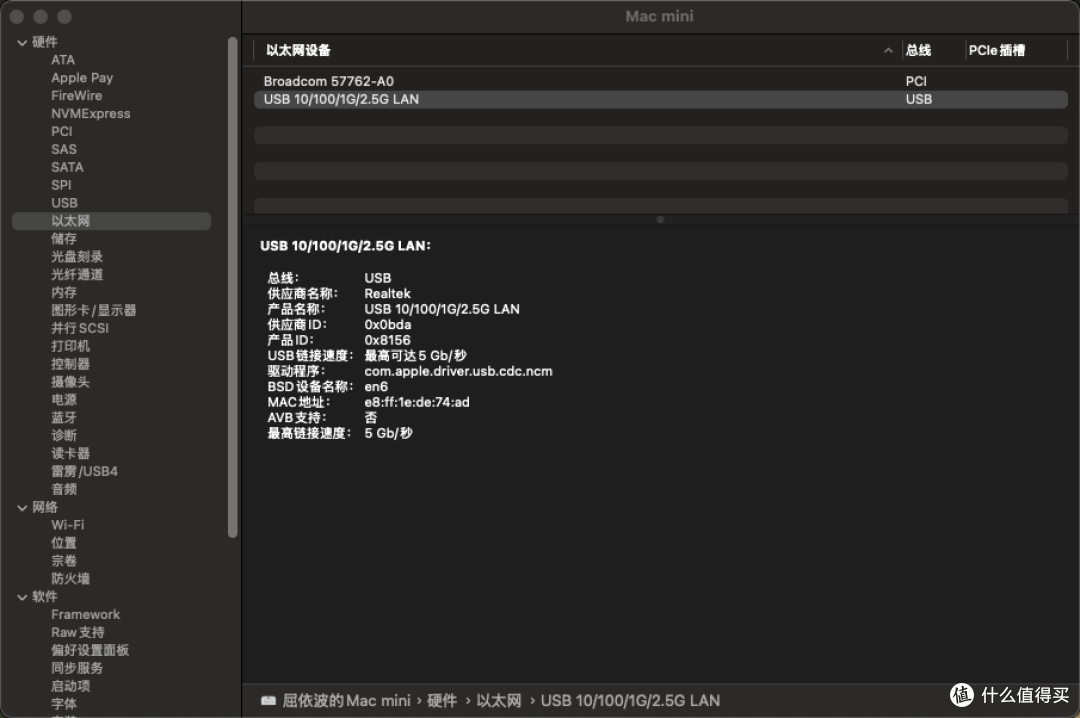Select 雷雳/USB4 in the sidebar
The image size is (1080, 718).
tap(84, 472)
